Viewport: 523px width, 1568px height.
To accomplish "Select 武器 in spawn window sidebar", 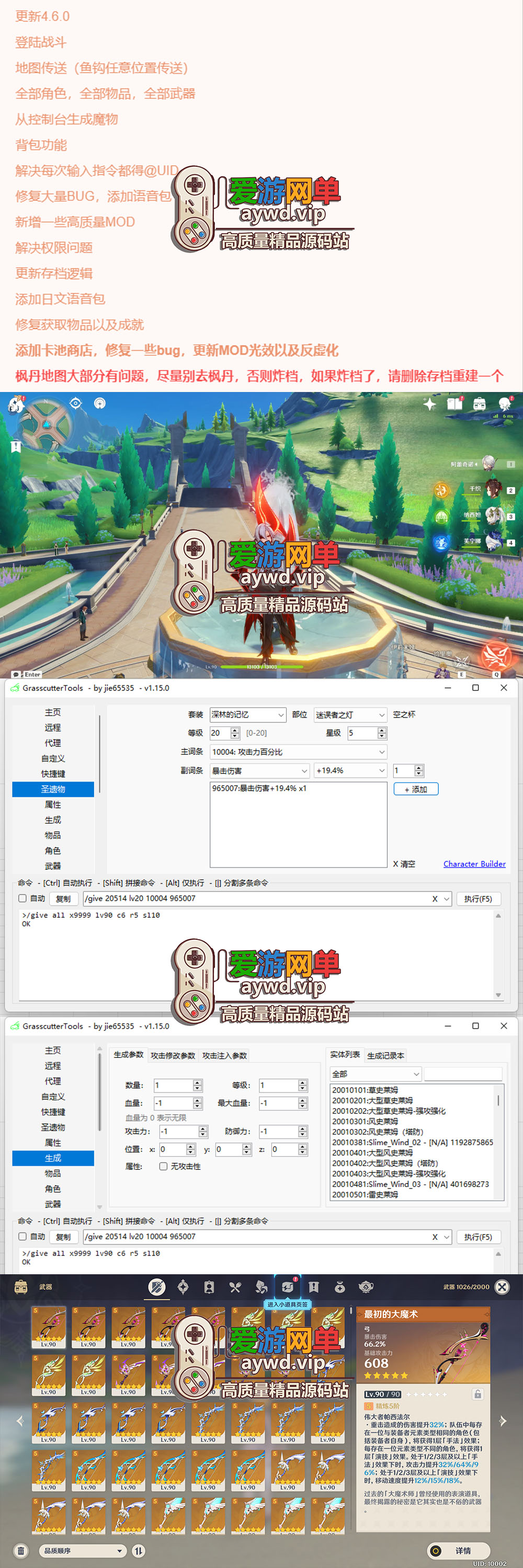I will coord(53,1204).
